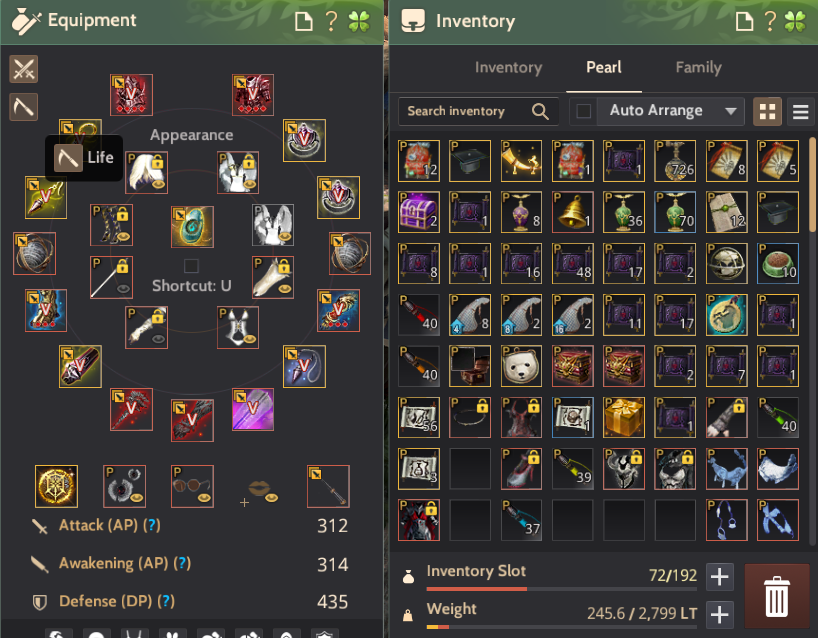Image resolution: width=818 pixels, height=638 pixels.
Task: Click the Inventory panel clover icon
Action: [x=796, y=21]
